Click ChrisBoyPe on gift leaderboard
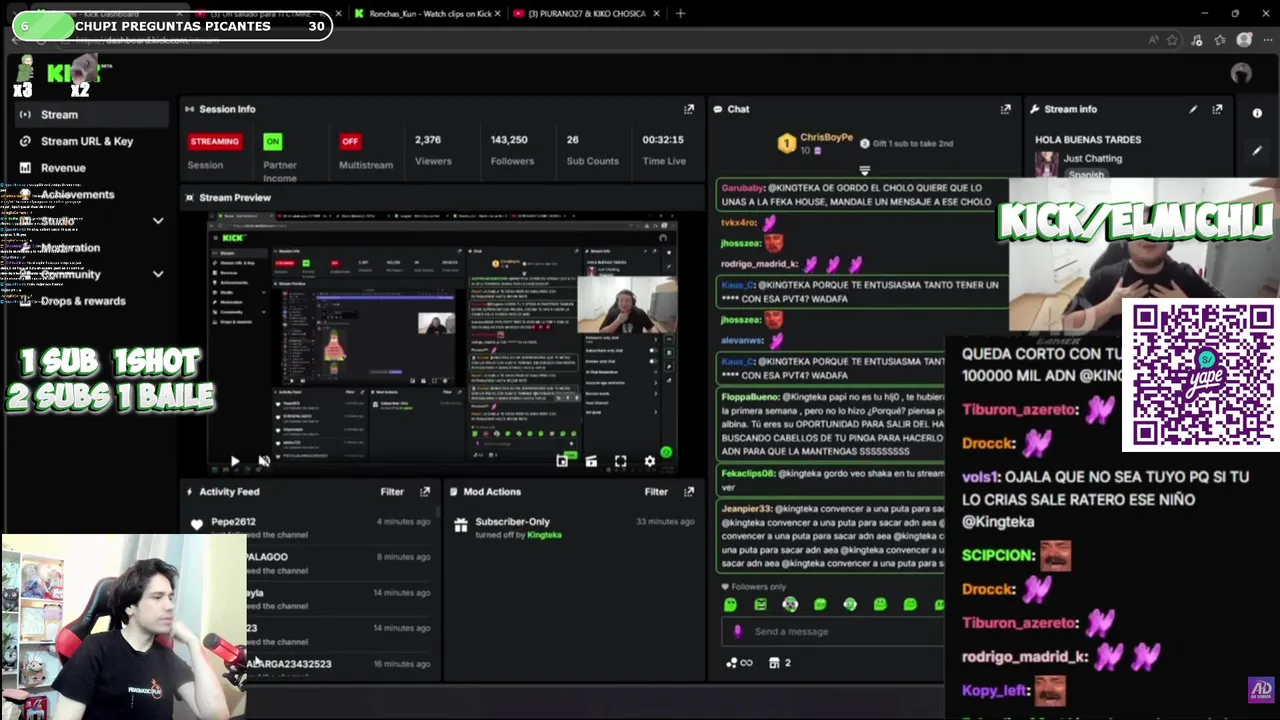This screenshot has height=720, width=1280. (x=826, y=137)
